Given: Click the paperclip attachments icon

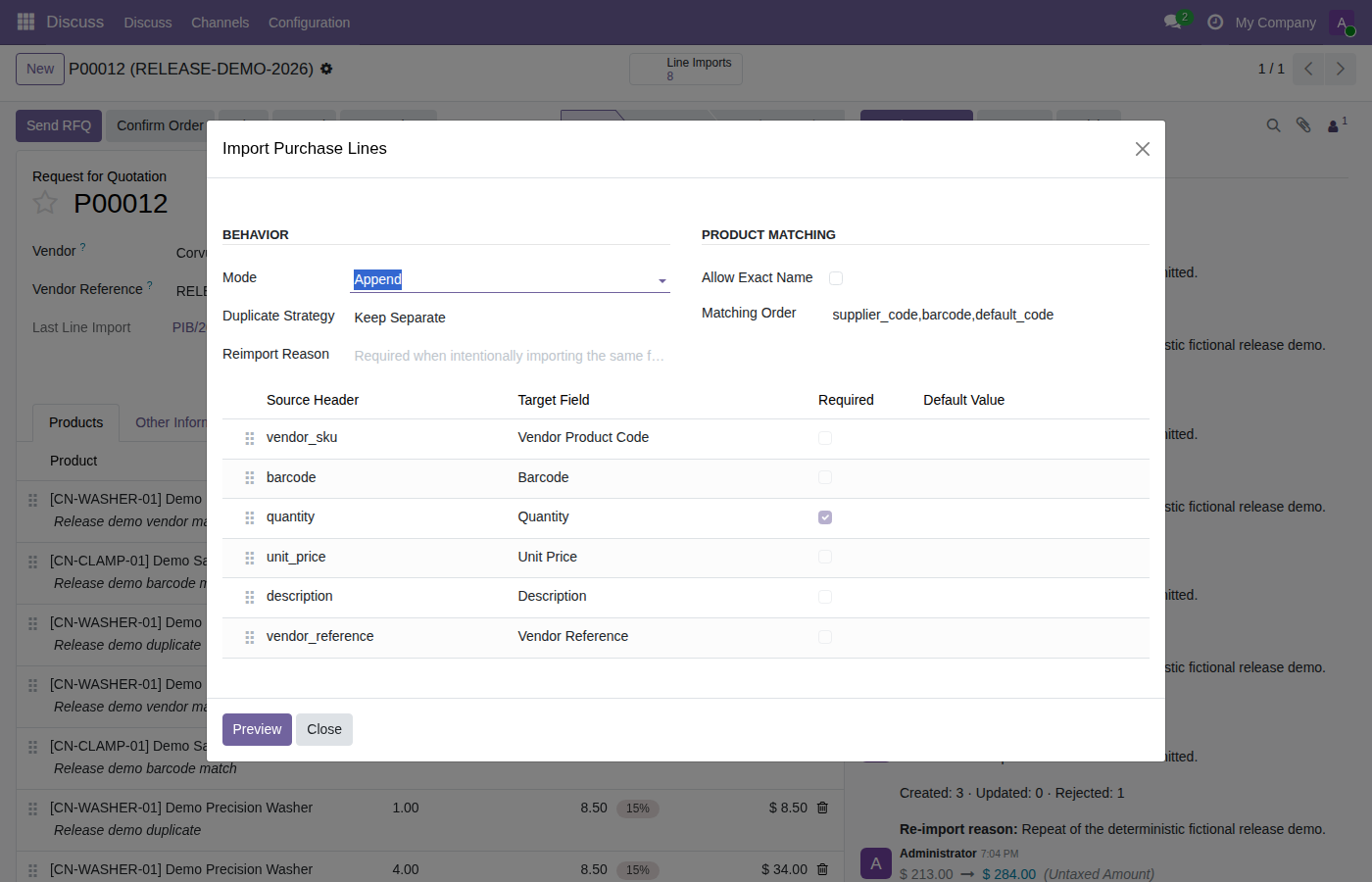Looking at the screenshot, I should click(x=1303, y=125).
